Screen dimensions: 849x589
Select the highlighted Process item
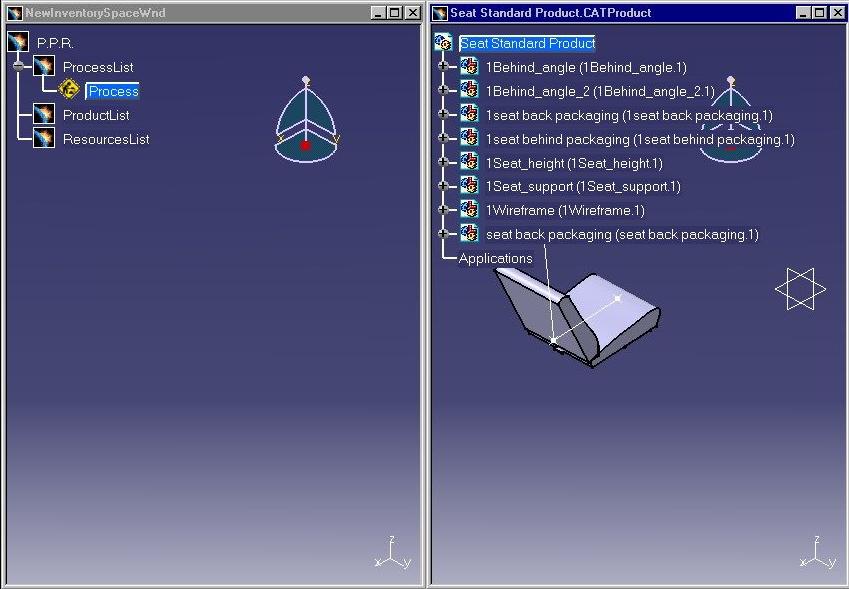(x=113, y=91)
